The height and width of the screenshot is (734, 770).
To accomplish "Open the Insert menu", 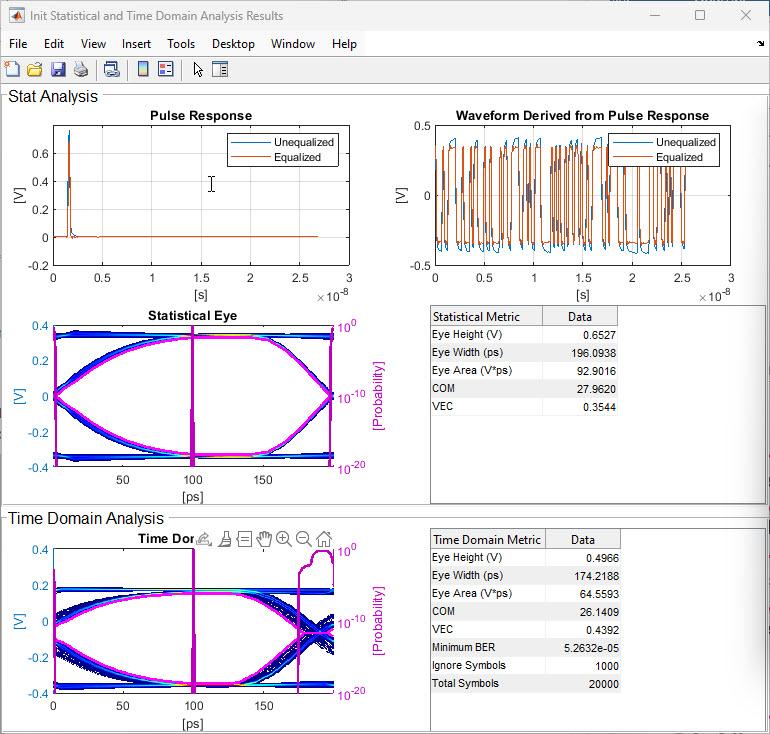I will pos(136,44).
